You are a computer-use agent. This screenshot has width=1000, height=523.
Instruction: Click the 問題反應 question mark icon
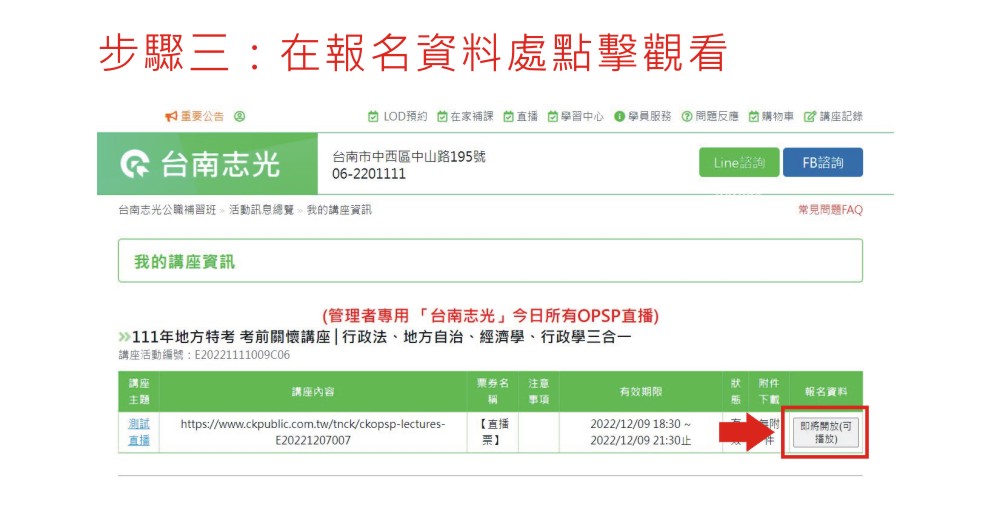(687, 116)
